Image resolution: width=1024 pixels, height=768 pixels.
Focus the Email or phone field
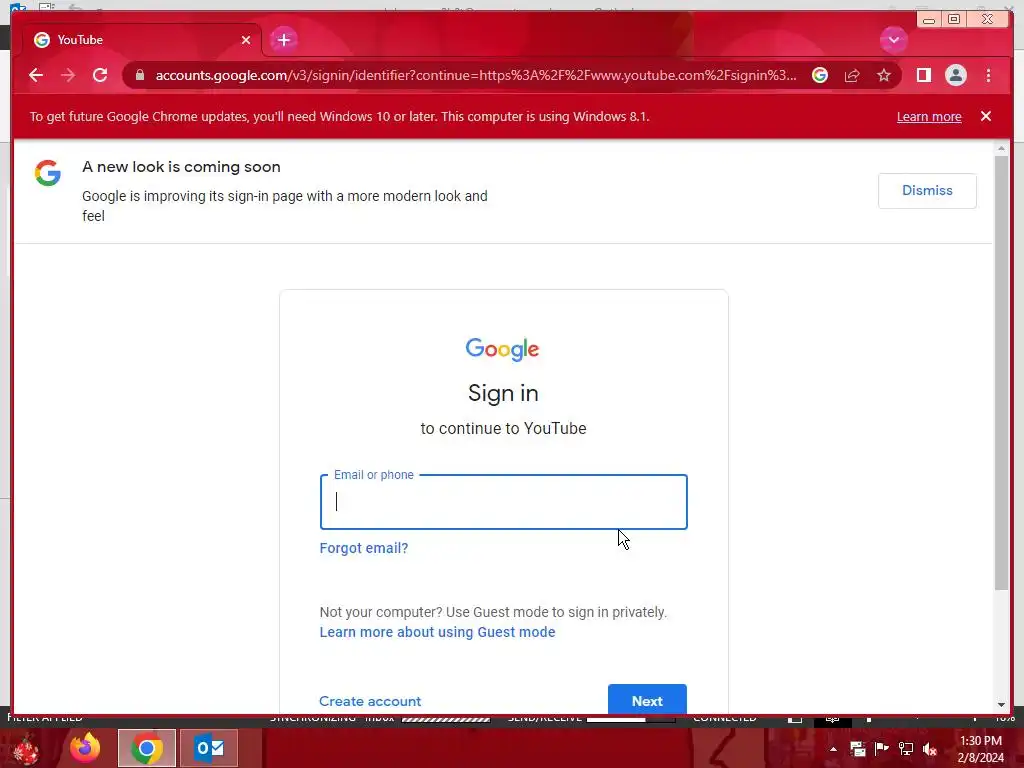[504, 502]
